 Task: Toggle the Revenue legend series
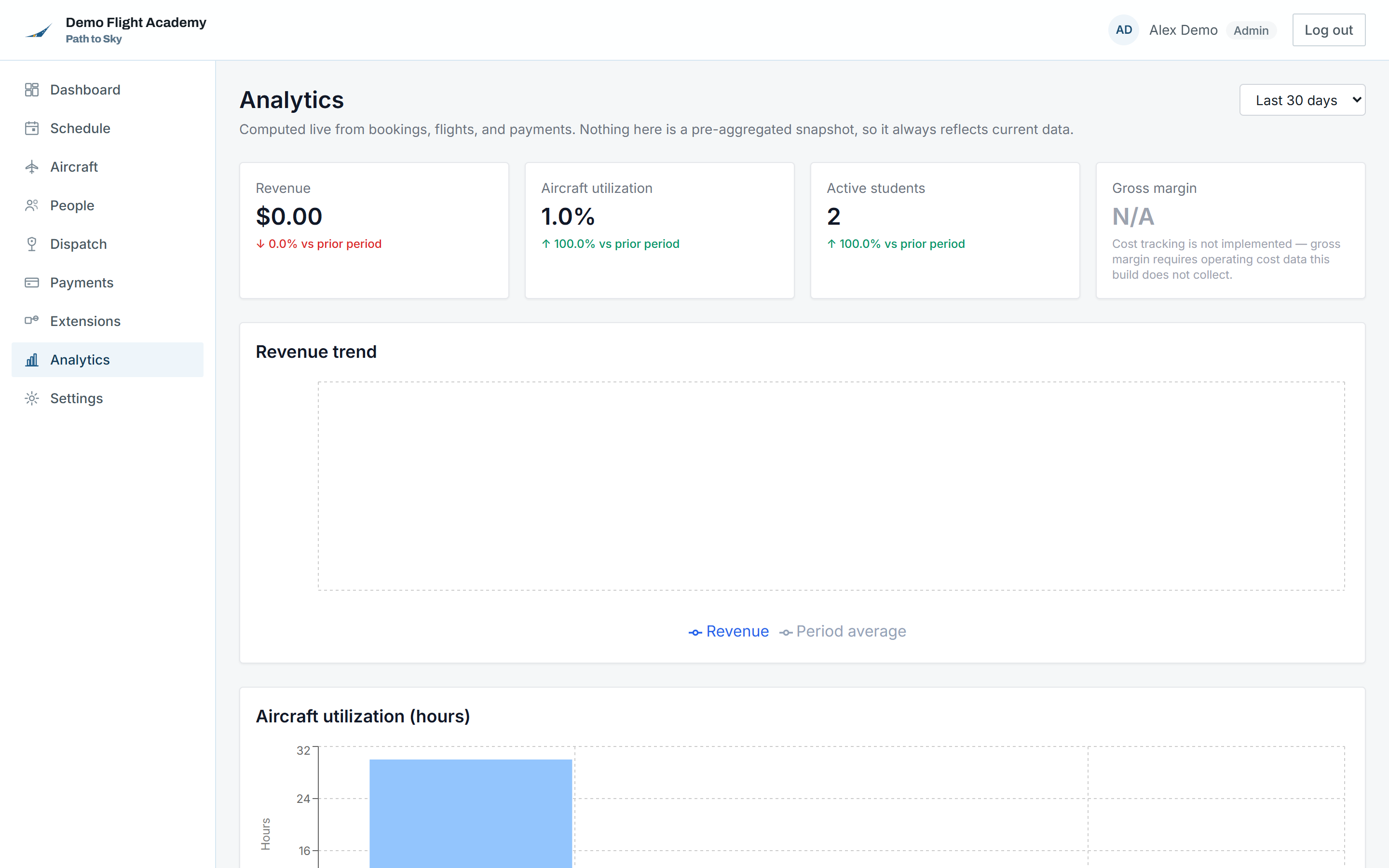pyautogui.click(x=728, y=631)
